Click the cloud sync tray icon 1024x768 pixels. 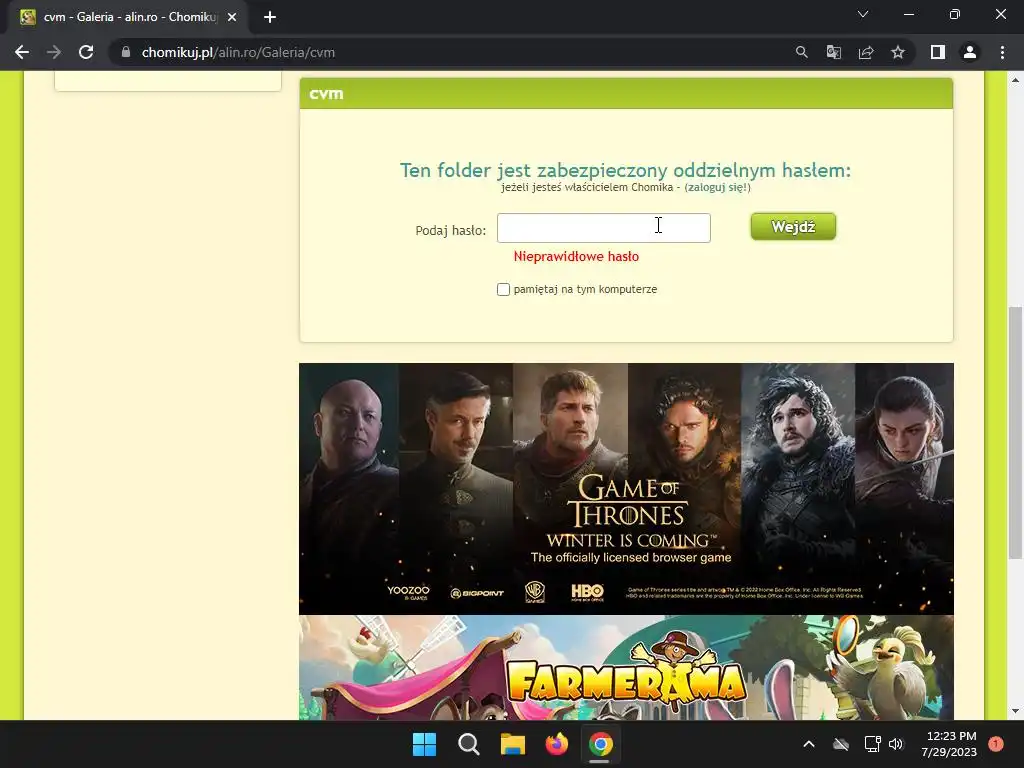tap(840, 744)
